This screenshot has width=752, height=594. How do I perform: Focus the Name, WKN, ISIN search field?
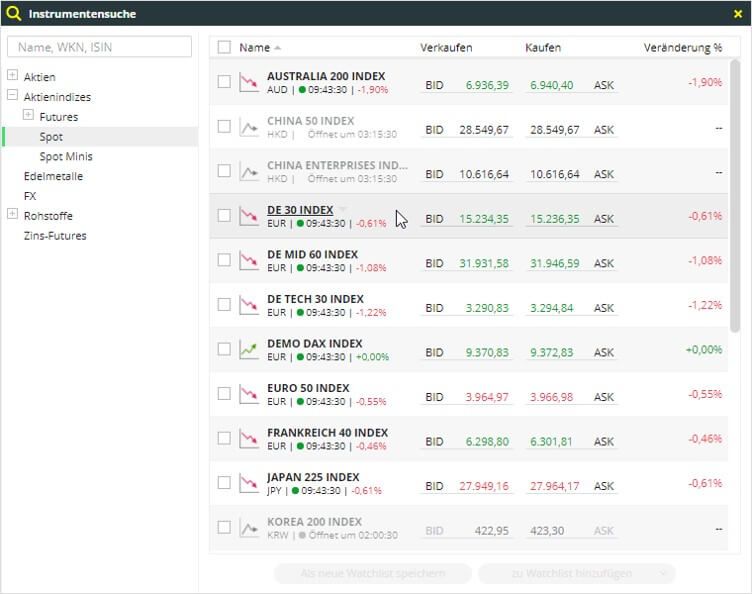point(99,47)
